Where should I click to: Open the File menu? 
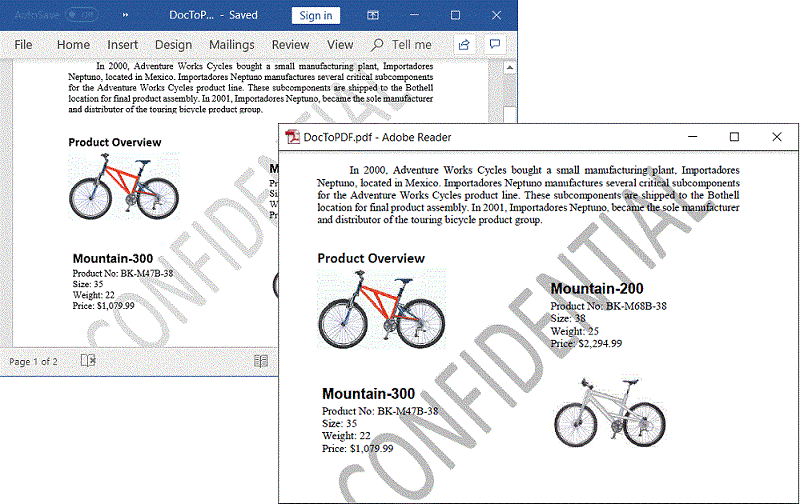[23, 45]
